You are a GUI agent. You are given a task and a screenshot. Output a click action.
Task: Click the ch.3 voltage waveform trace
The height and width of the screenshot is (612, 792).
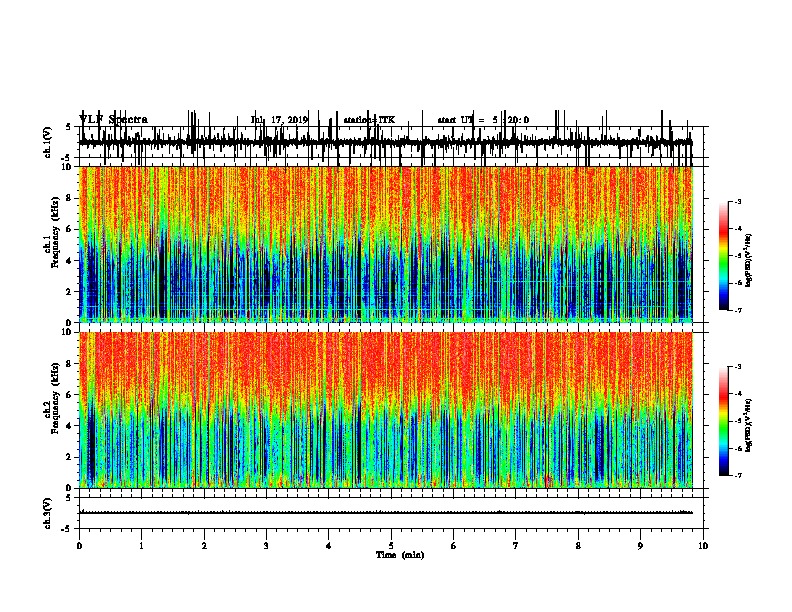(x=385, y=513)
